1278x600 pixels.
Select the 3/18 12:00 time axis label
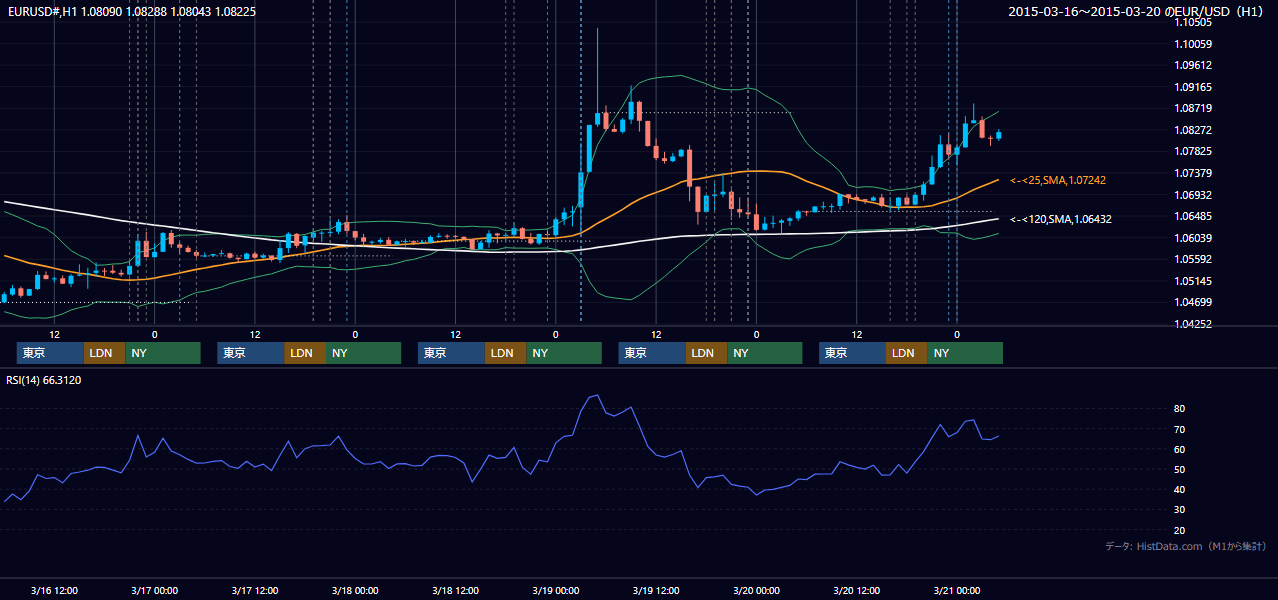[x=455, y=591]
